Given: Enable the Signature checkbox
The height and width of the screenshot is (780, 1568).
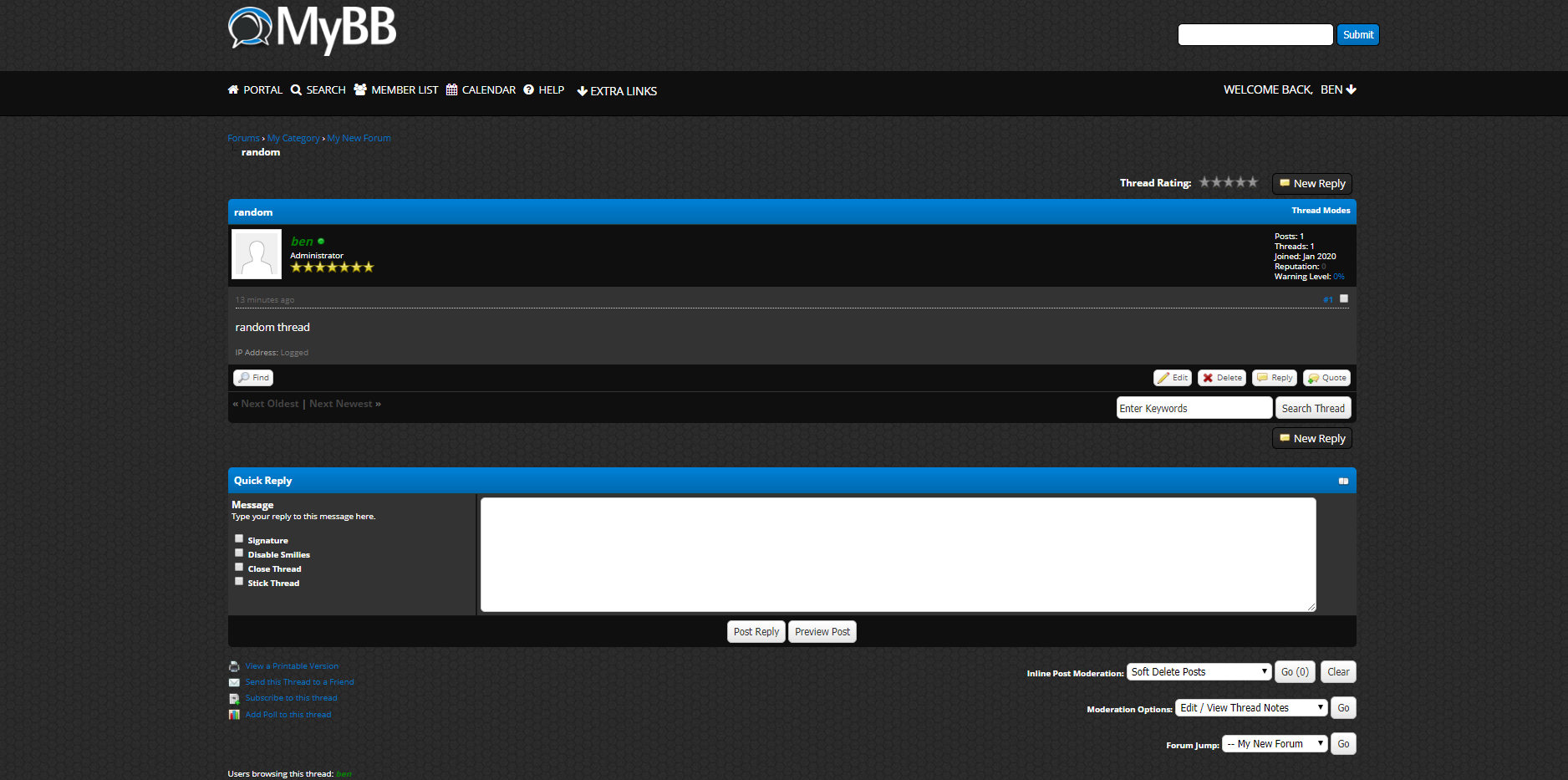Looking at the screenshot, I should [x=239, y=538].
